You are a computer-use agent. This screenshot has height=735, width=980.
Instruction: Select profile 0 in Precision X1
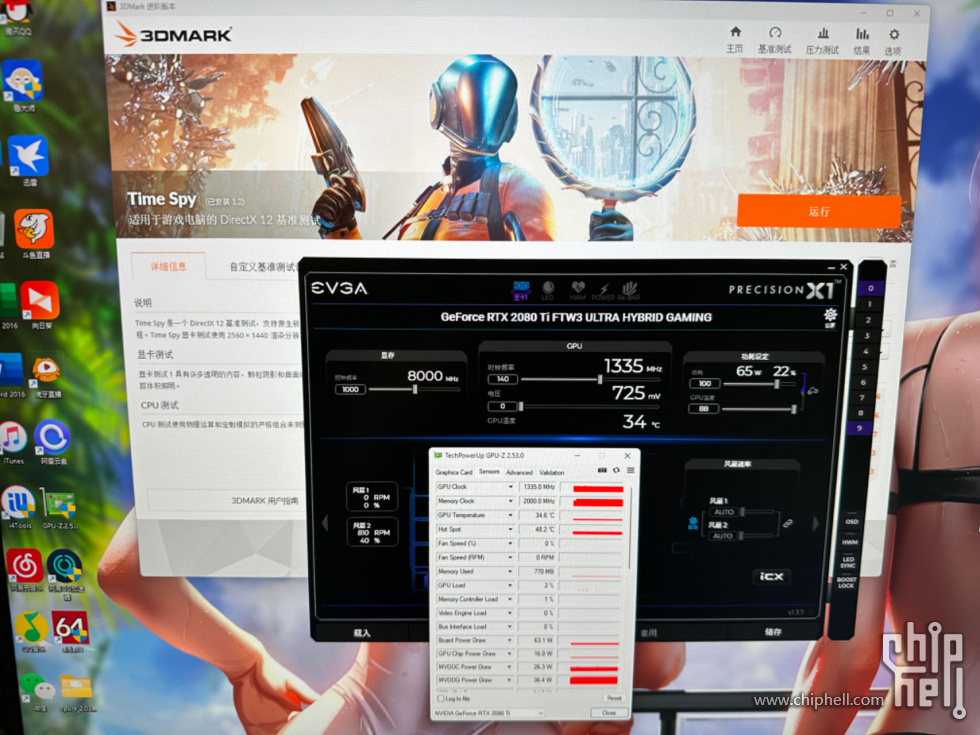[x=871, y=289]
